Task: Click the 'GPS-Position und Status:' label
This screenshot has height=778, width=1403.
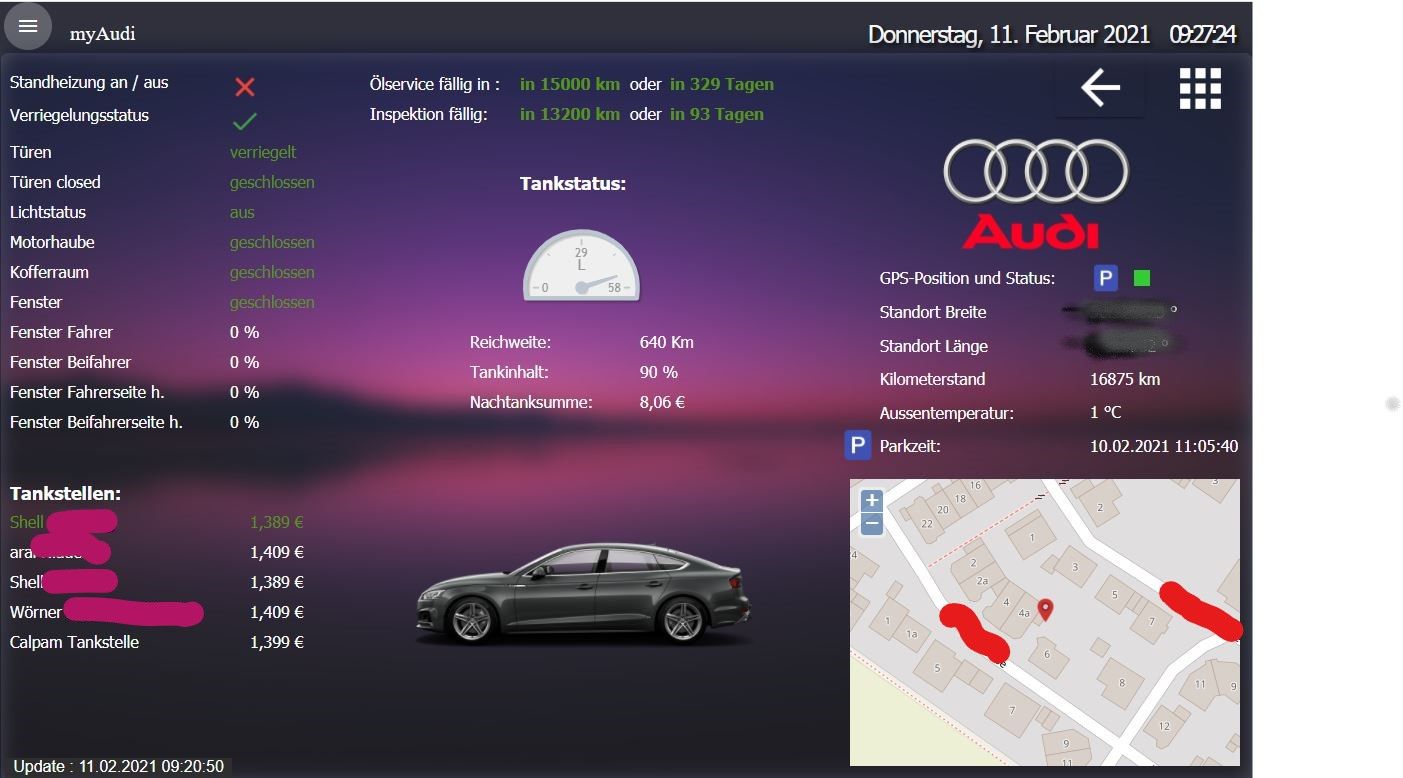Action: coord(967,278)
